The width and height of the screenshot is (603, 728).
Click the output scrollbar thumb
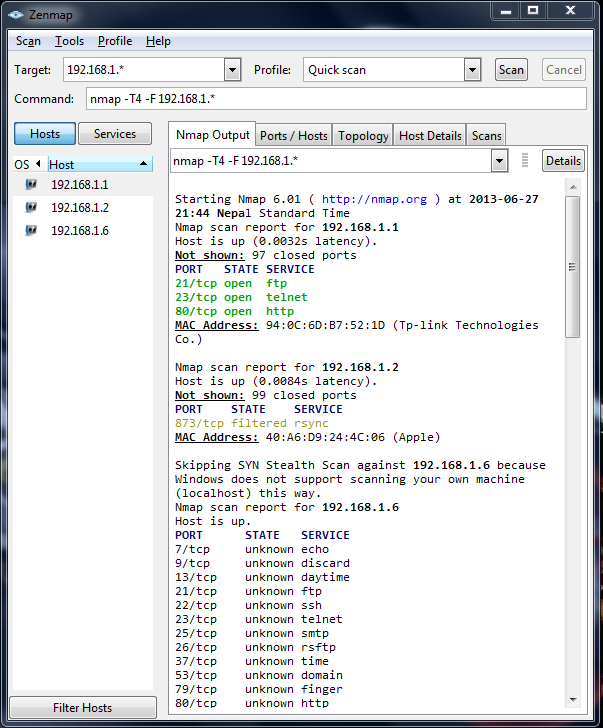pos(573,267)
